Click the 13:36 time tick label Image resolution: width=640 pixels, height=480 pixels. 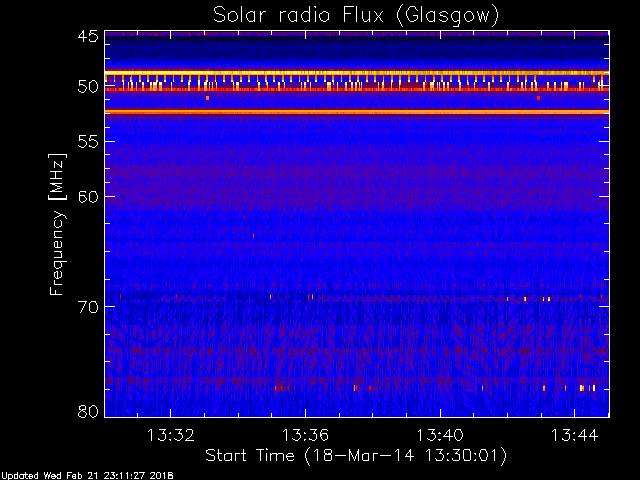pyautogui.click(x=305, y=435)
